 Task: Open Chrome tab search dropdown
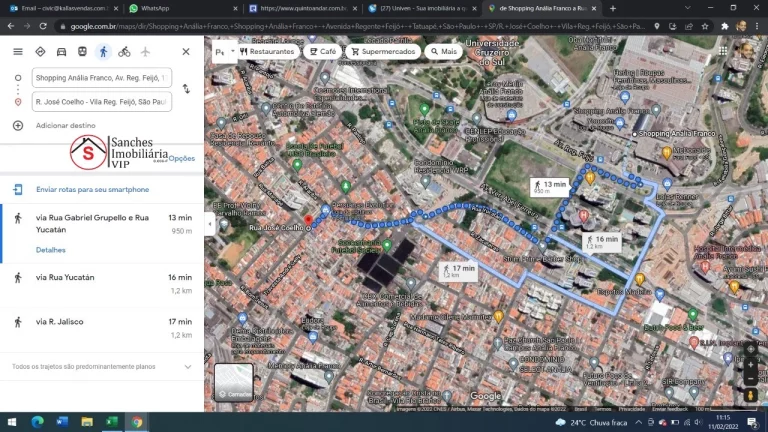(x=688, y=8)
